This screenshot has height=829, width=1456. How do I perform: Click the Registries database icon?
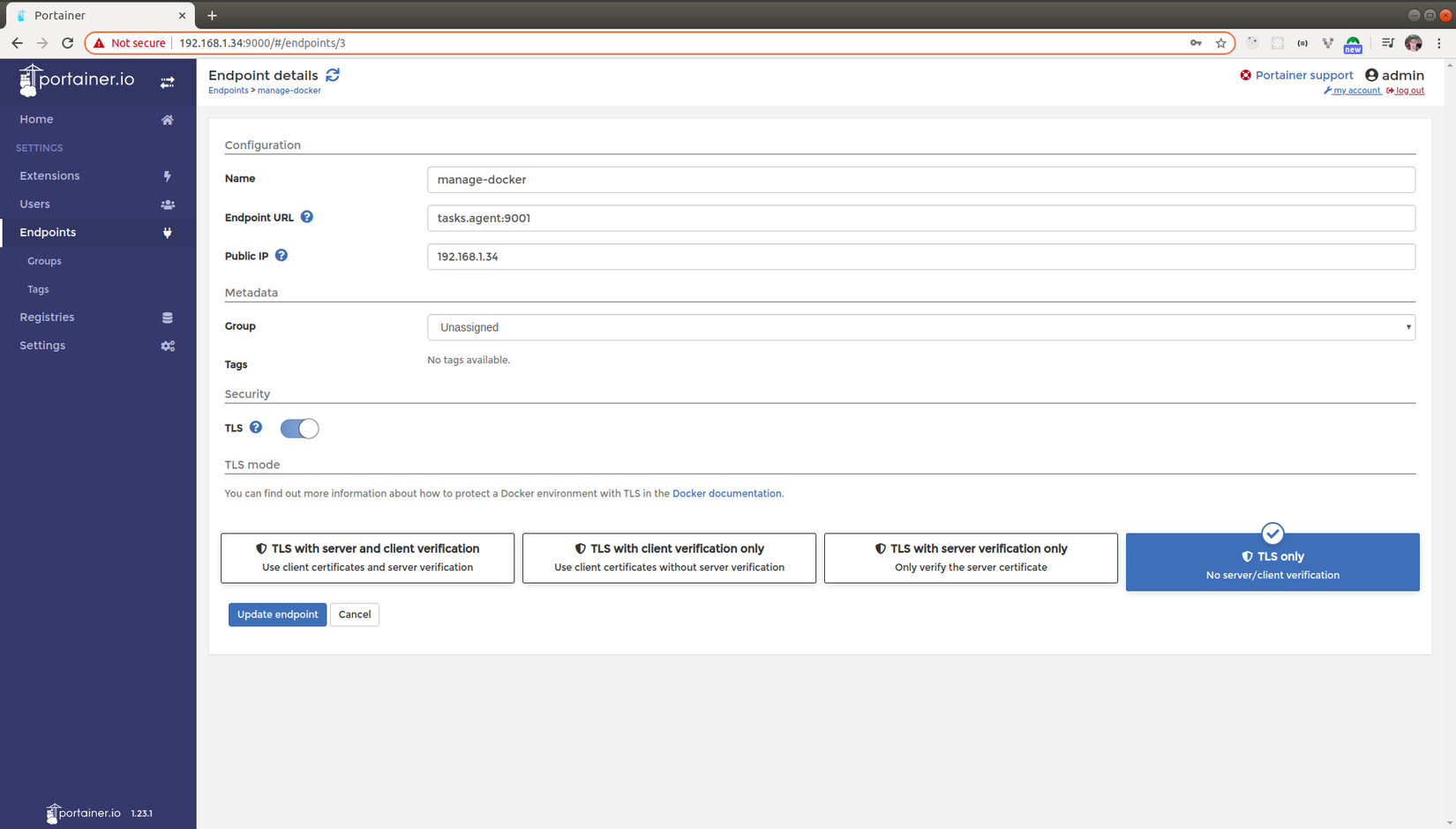(x=167, y=317)
